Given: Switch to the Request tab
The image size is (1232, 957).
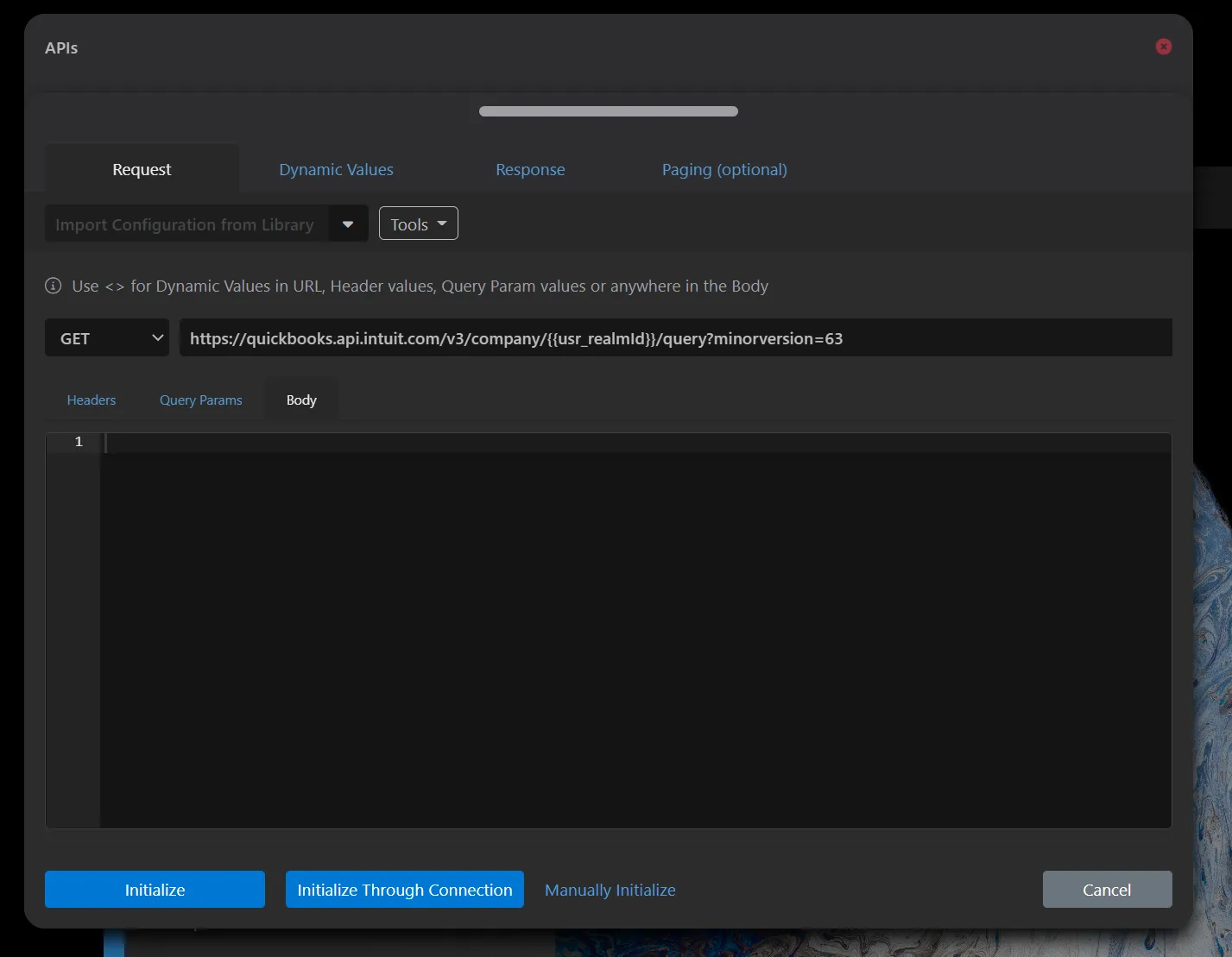Looking at the screenshot, I should click(x=142, y=169).
